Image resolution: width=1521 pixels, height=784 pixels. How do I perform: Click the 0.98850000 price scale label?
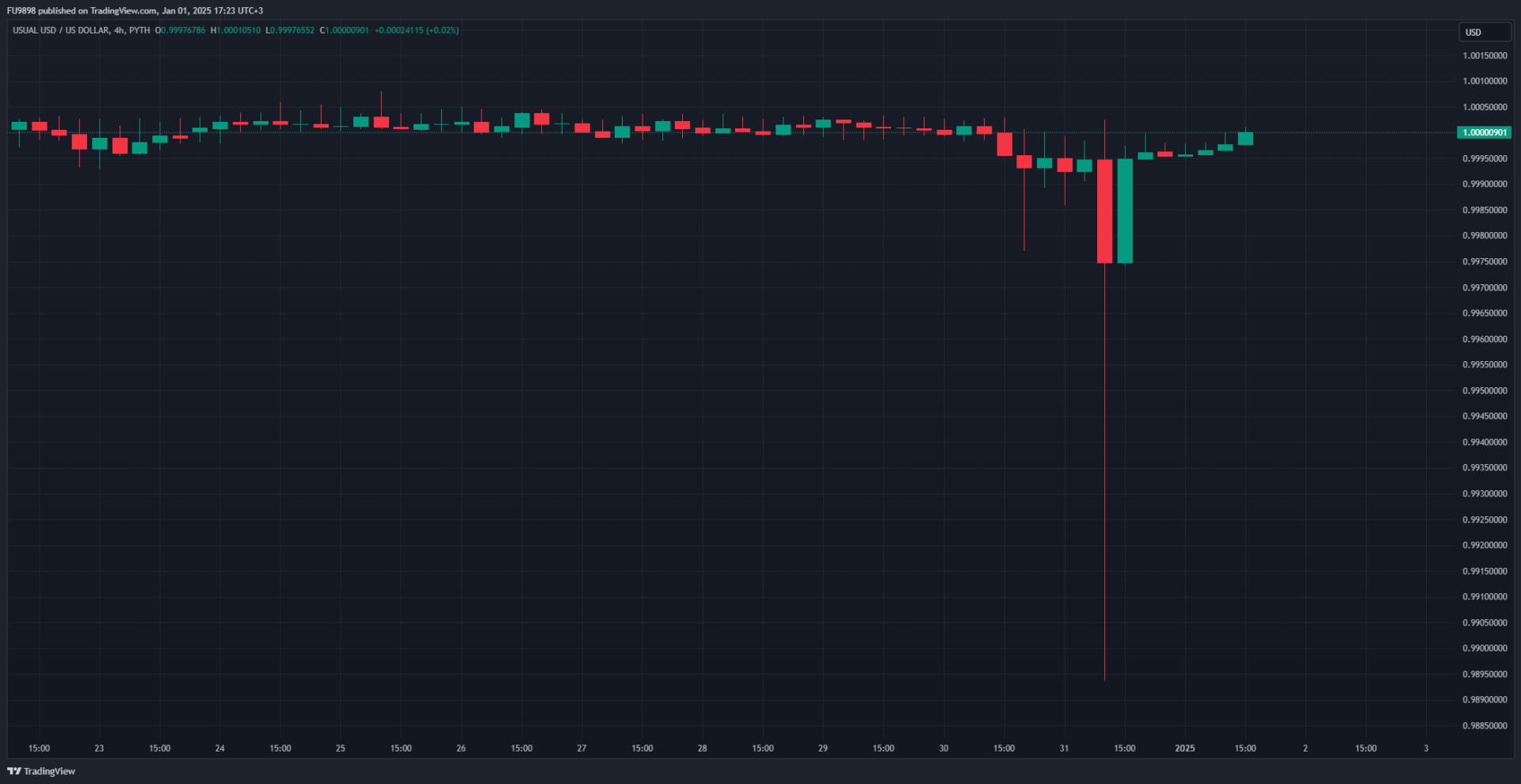click(x=1485, y=726)
